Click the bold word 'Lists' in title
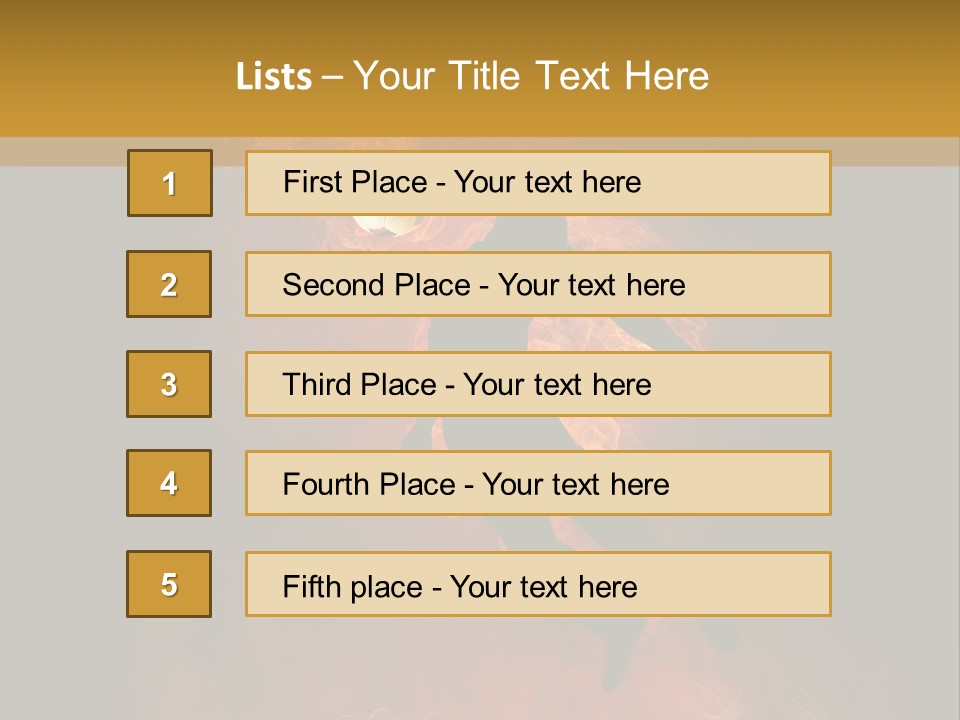 274,77
